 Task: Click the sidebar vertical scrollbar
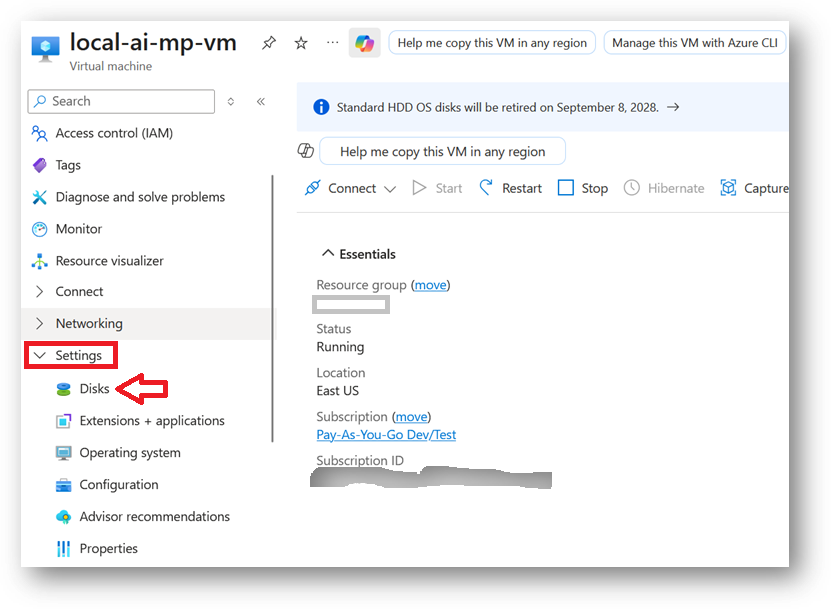tap(273, 308)
